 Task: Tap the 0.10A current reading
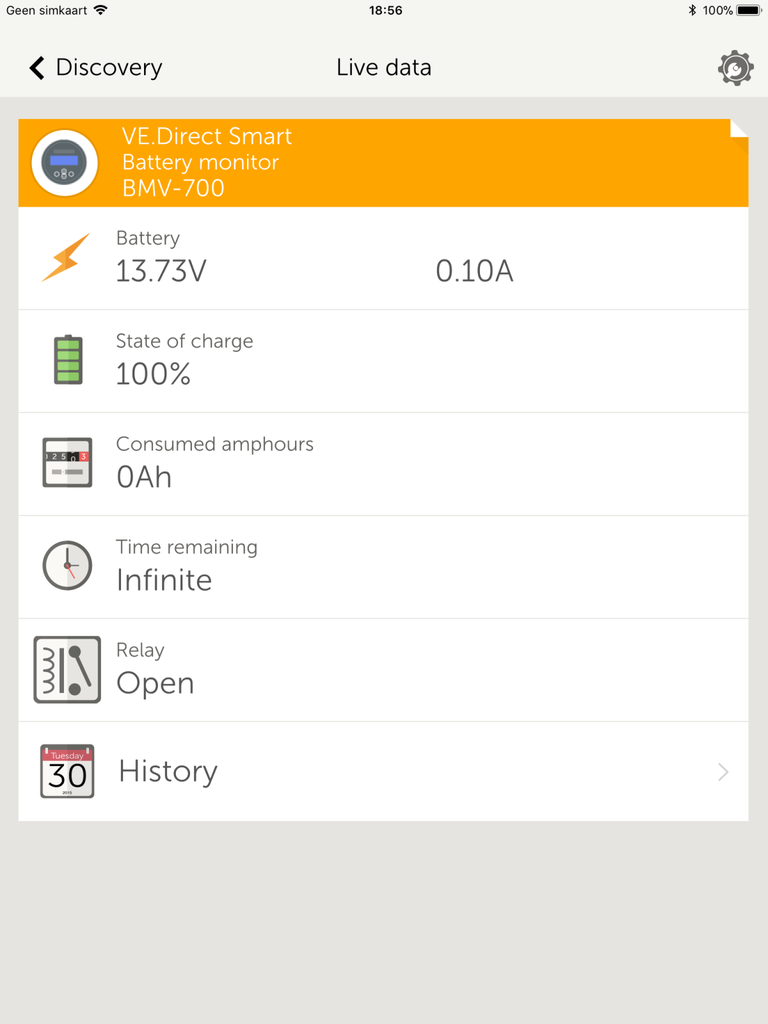pyautogui.click(x=475, y=271)
